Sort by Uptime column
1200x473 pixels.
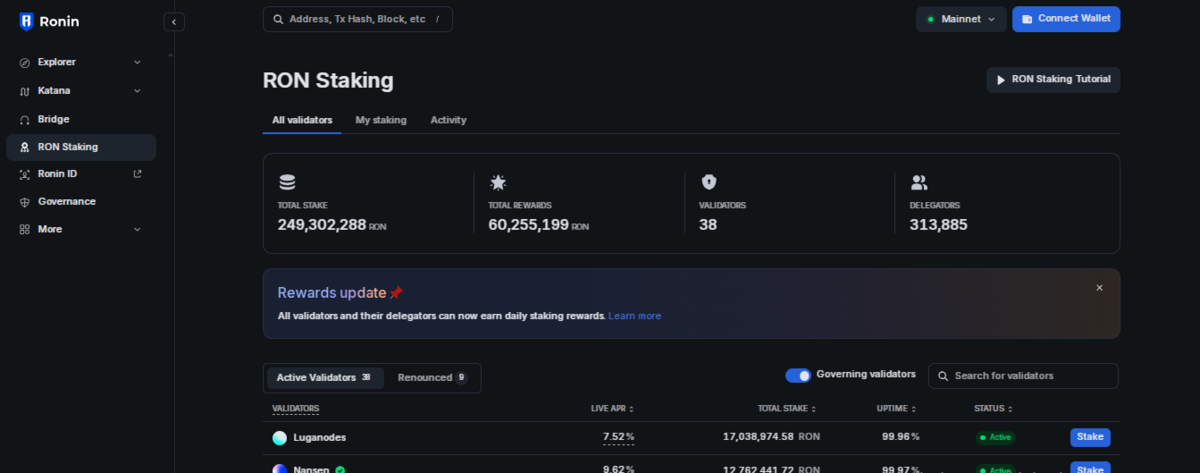tap(897, 409)
